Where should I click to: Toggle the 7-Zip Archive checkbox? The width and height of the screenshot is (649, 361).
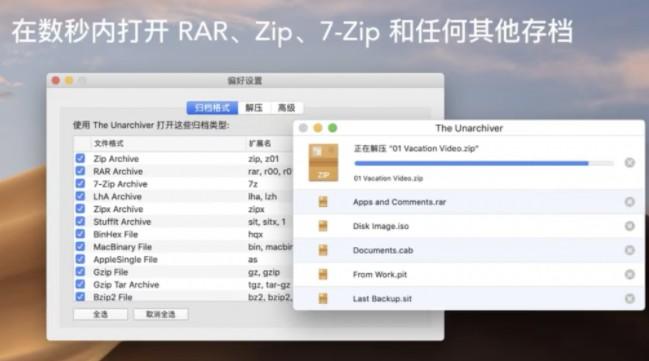pyautogui.click(x=80, y=183)
